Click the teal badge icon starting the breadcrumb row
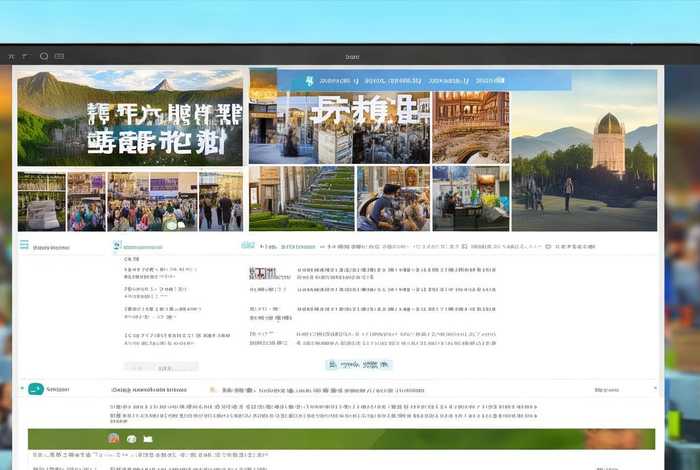The width and height of the screenshot is (700, 470). point(248,245)
